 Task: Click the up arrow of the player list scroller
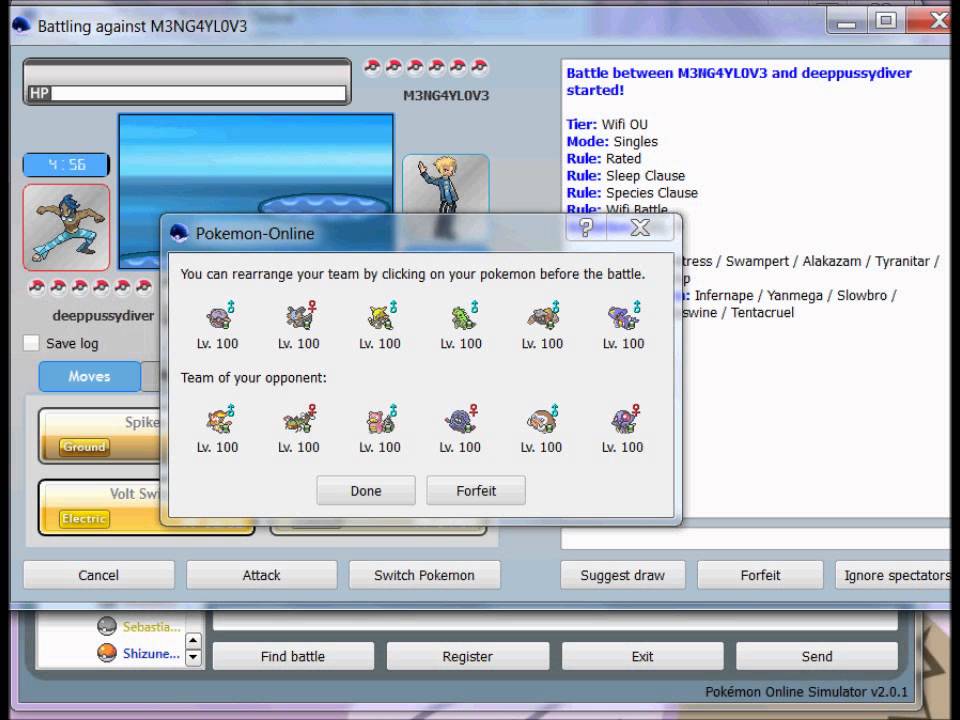coord(193,641)
